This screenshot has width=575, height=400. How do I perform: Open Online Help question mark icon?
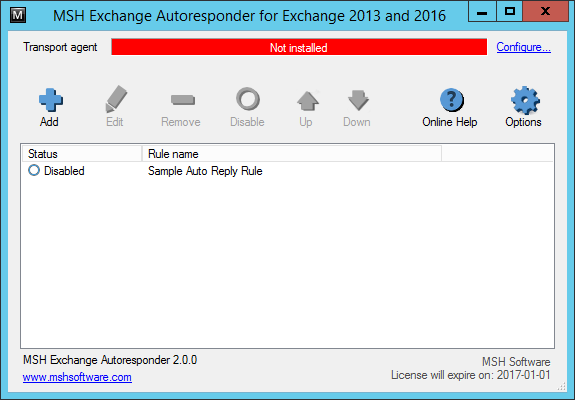coord(451,100)
